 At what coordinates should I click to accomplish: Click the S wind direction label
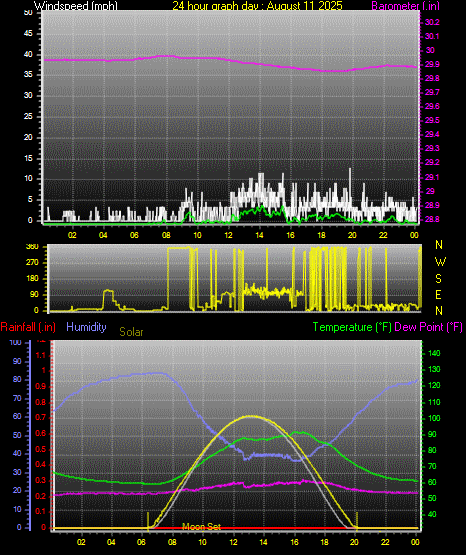(438, 279)
